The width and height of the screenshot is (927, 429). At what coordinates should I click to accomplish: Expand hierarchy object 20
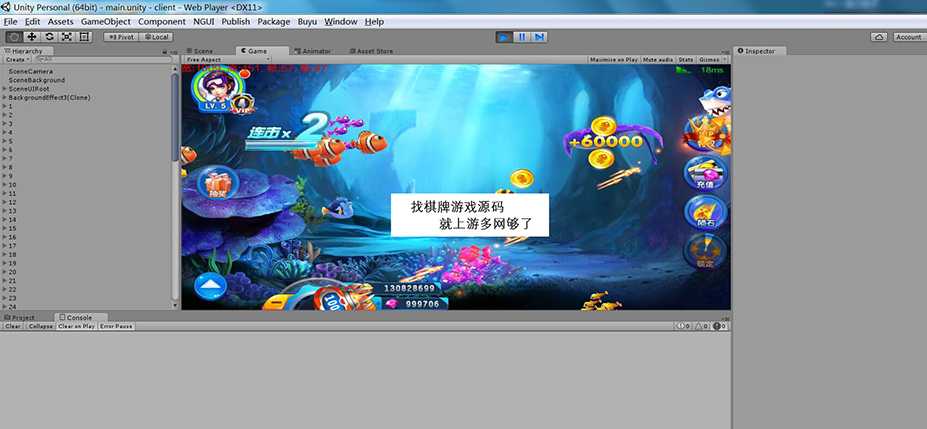click(5, 272)
